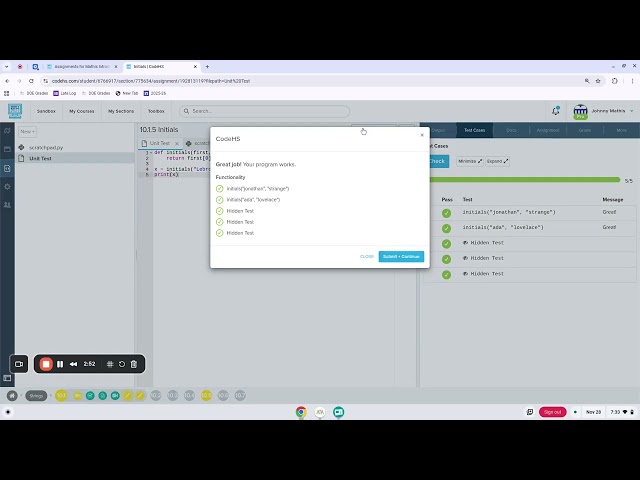Close the Unit Test editor tab
The image size is (640, 480).
[177, 143]
